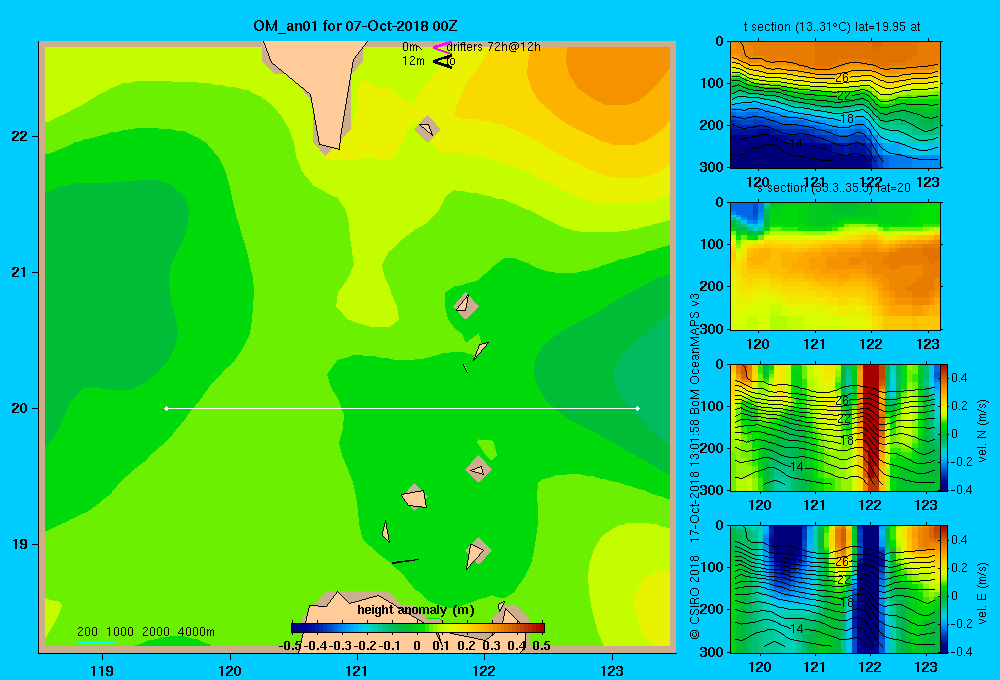Click the island near 19.5N 122E

coord(479,470)
